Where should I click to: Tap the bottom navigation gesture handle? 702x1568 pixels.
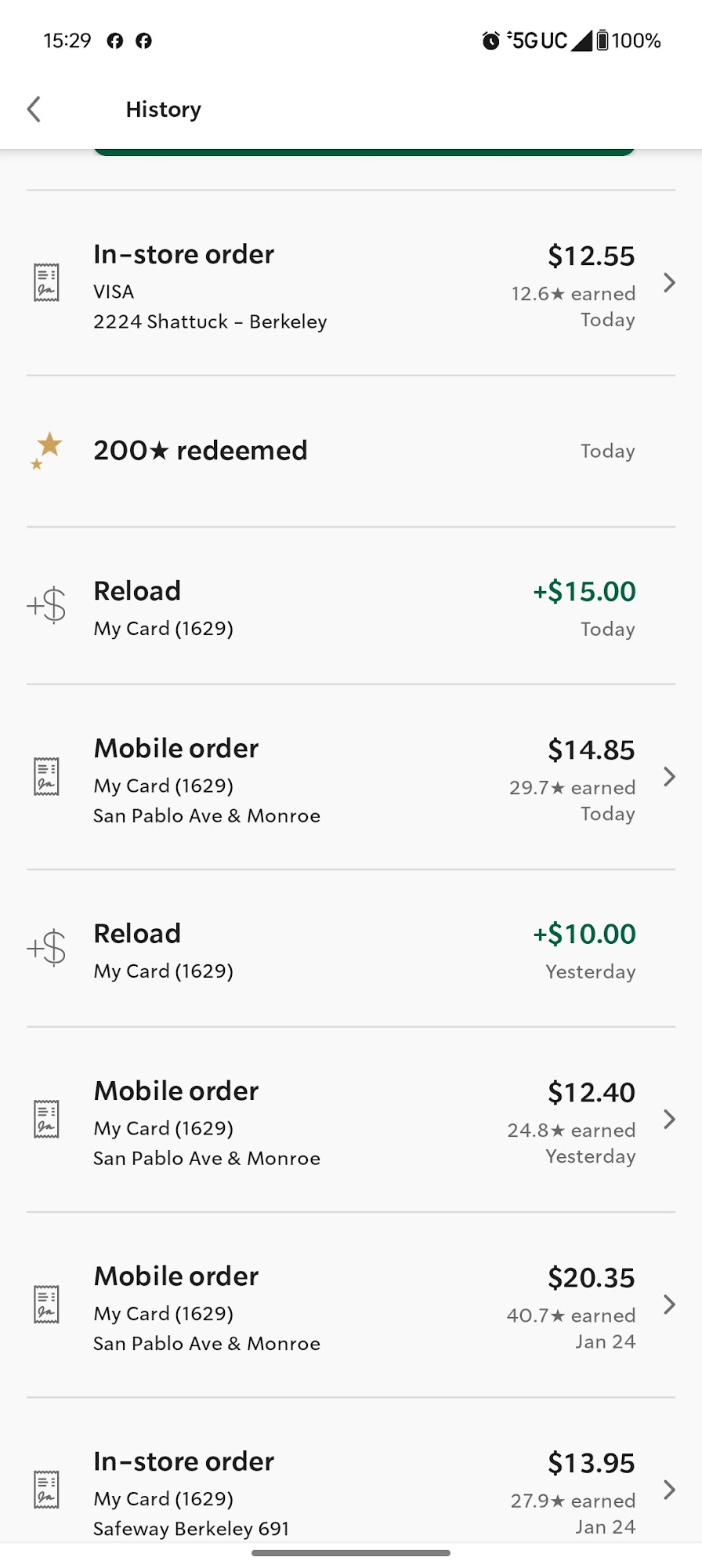(x=351, y=1552)
